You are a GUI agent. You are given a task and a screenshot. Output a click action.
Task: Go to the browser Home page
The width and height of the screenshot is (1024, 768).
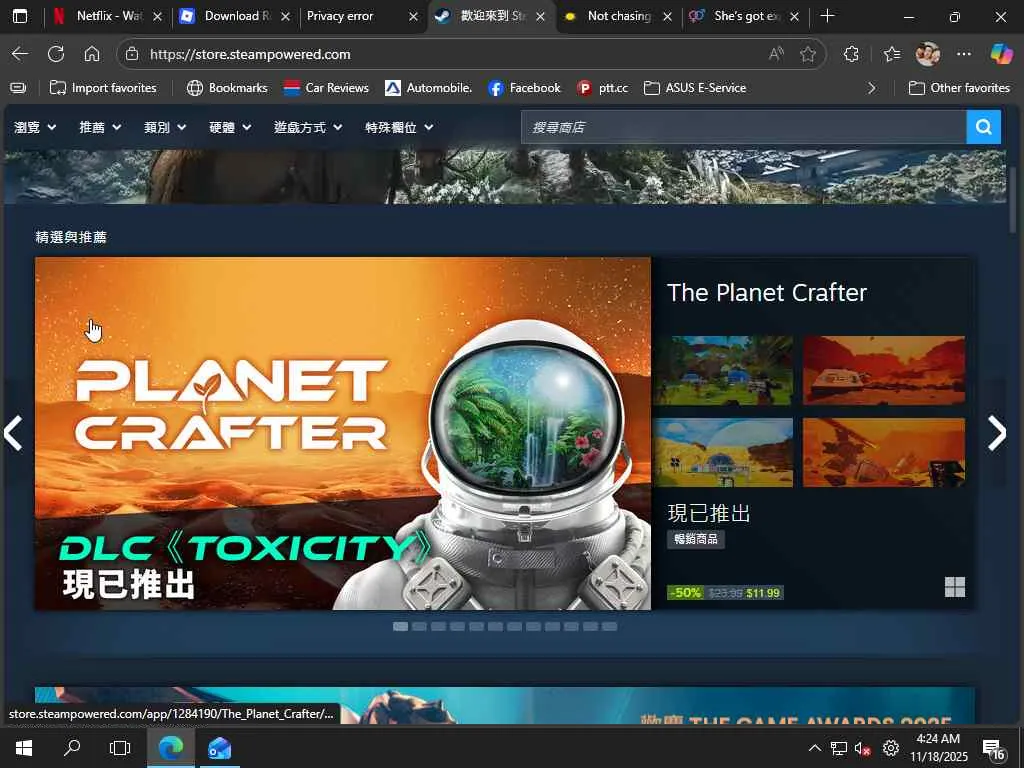92,54
